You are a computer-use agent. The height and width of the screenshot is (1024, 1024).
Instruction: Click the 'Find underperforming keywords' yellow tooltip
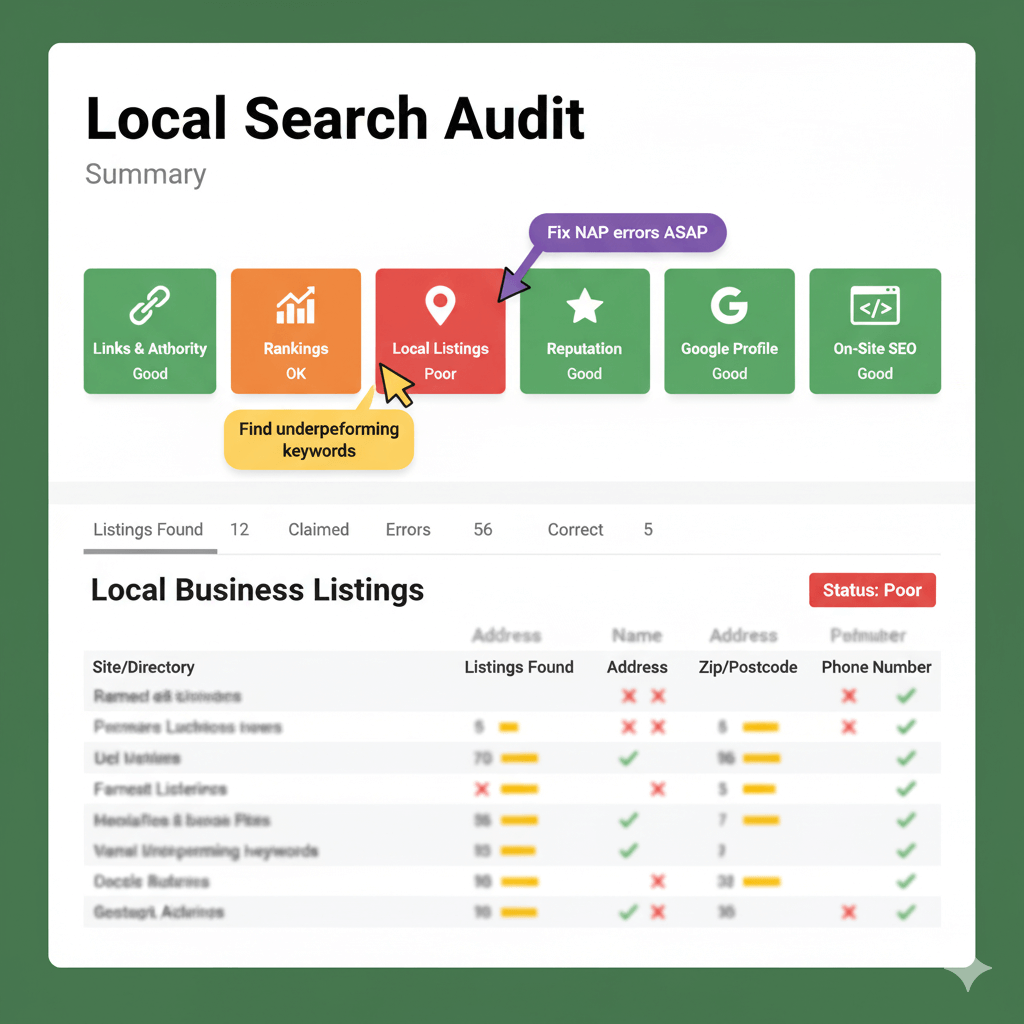click(x=318, y=440)
